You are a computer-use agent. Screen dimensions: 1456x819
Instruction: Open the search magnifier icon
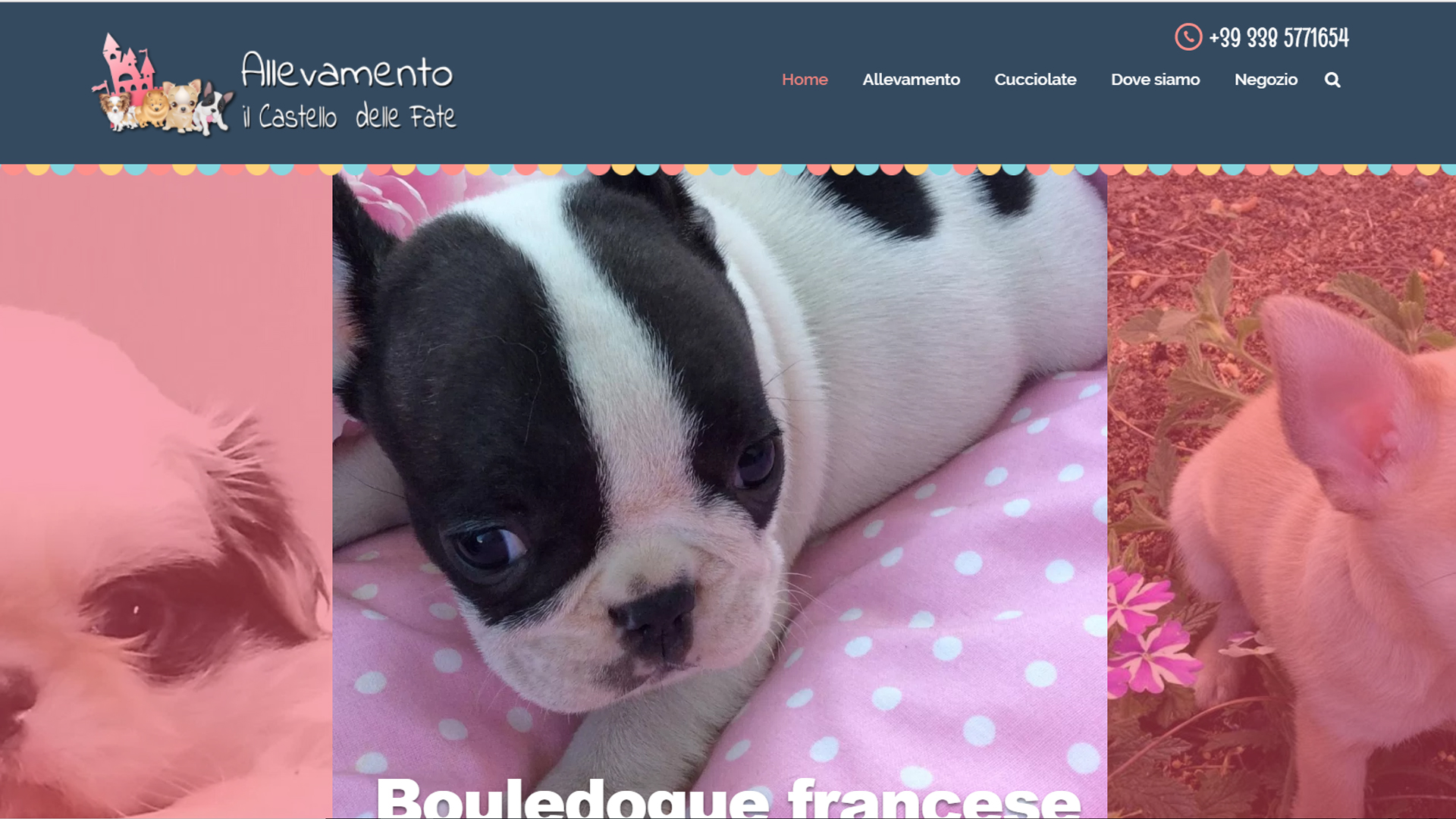[1332, 80]
